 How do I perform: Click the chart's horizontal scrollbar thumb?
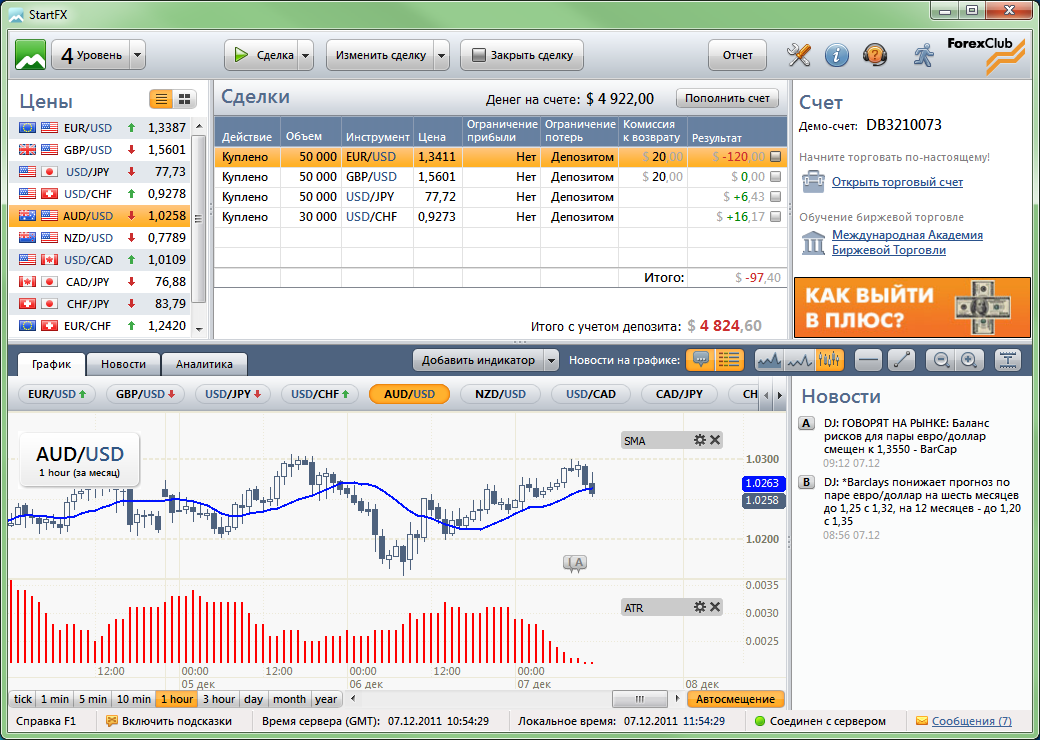pyautogui.click(x=639, y=699)
